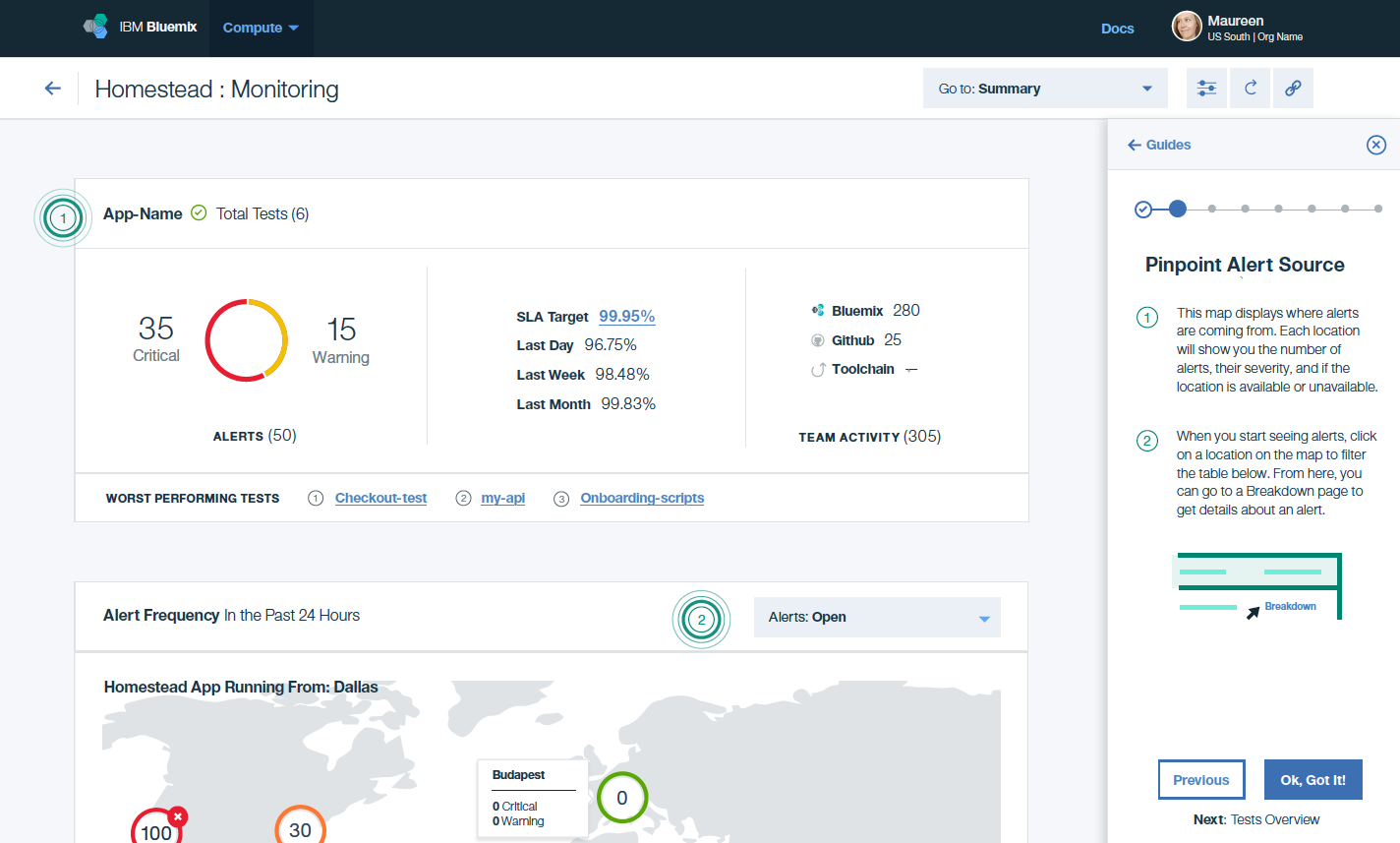Click the Dallas marker with 100 alerts
The image size is (1400, 843).
[157, 831]
